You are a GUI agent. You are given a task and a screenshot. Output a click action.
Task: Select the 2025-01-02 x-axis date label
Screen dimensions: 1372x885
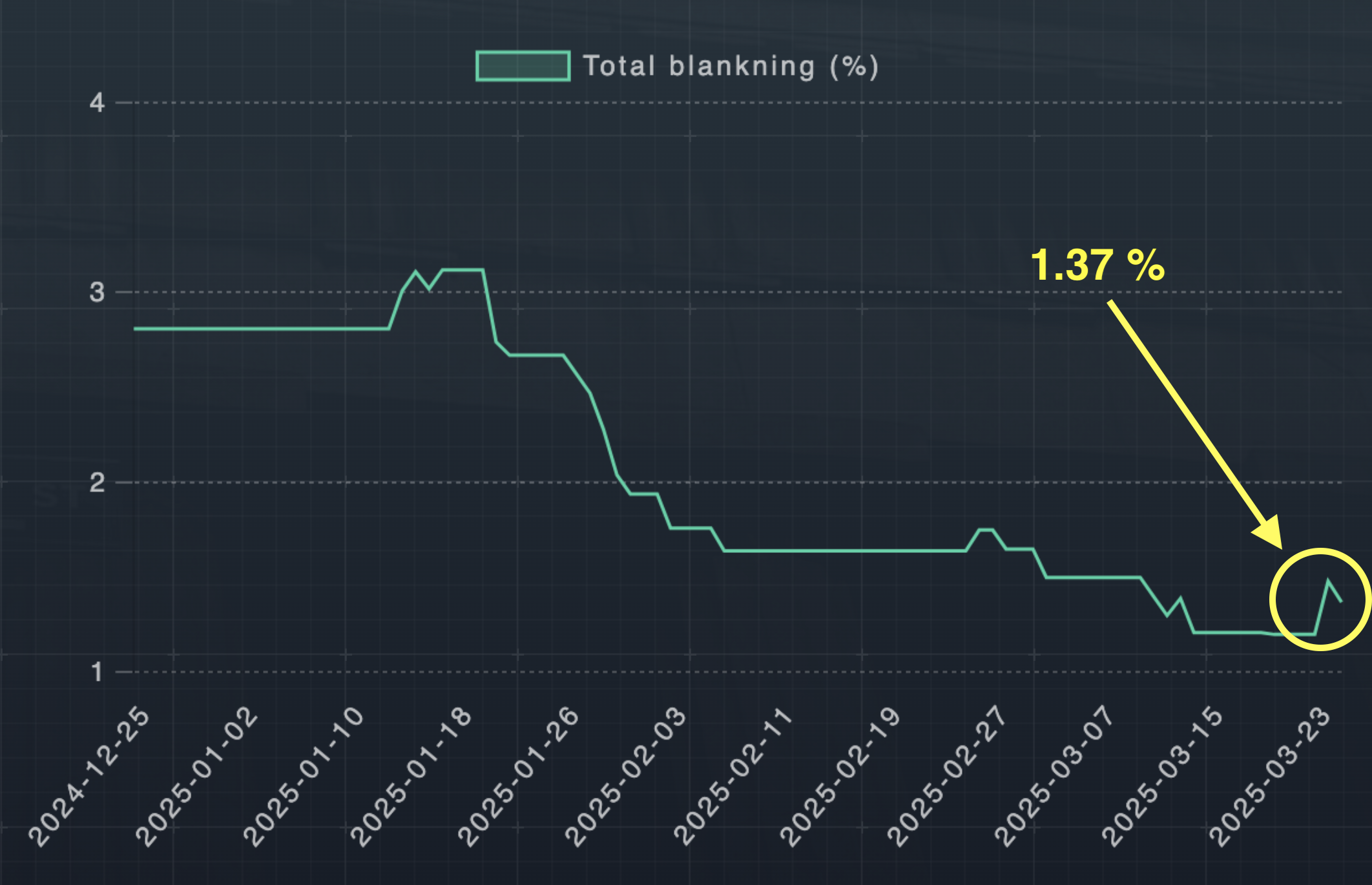197,776
